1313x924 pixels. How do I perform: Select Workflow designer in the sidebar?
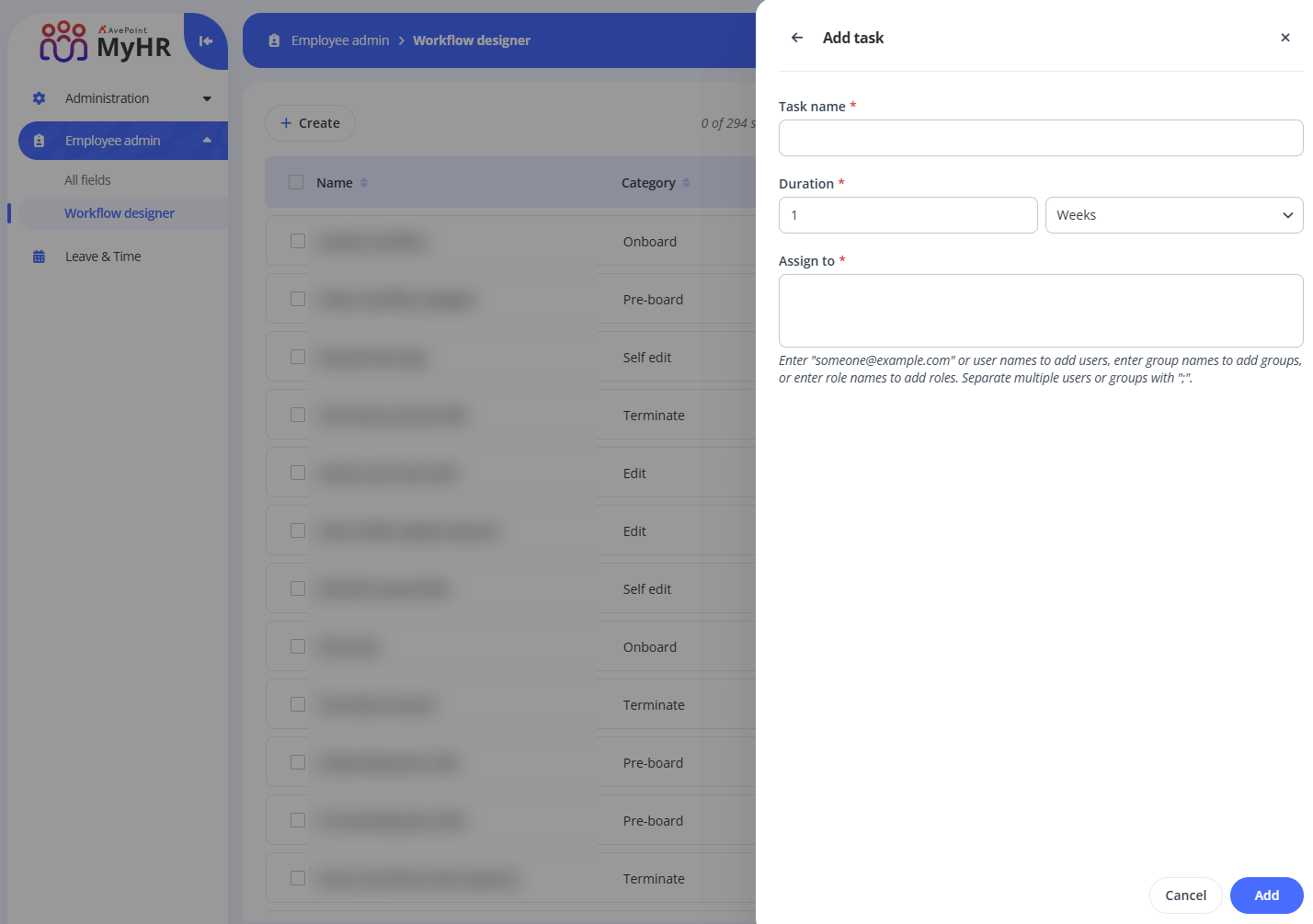[x=120, y=213]
